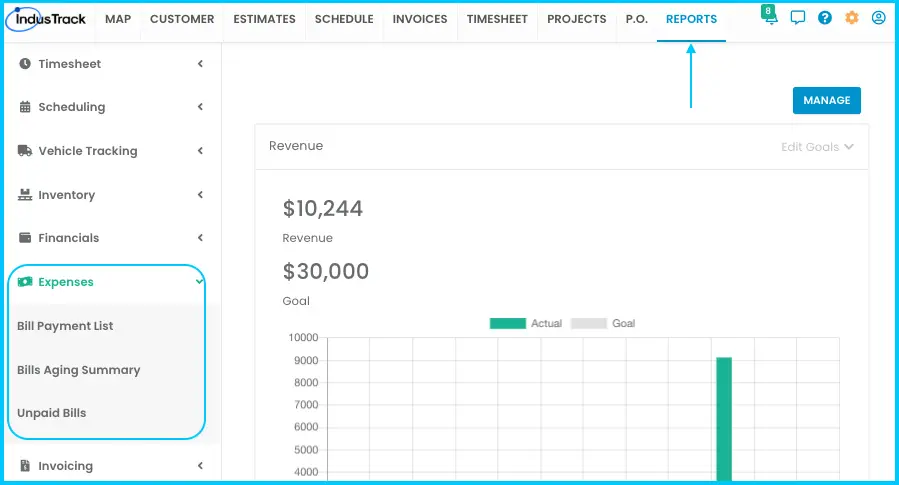
Task: Expand the Inventory section chevron
Action: (x=200, y=194)
